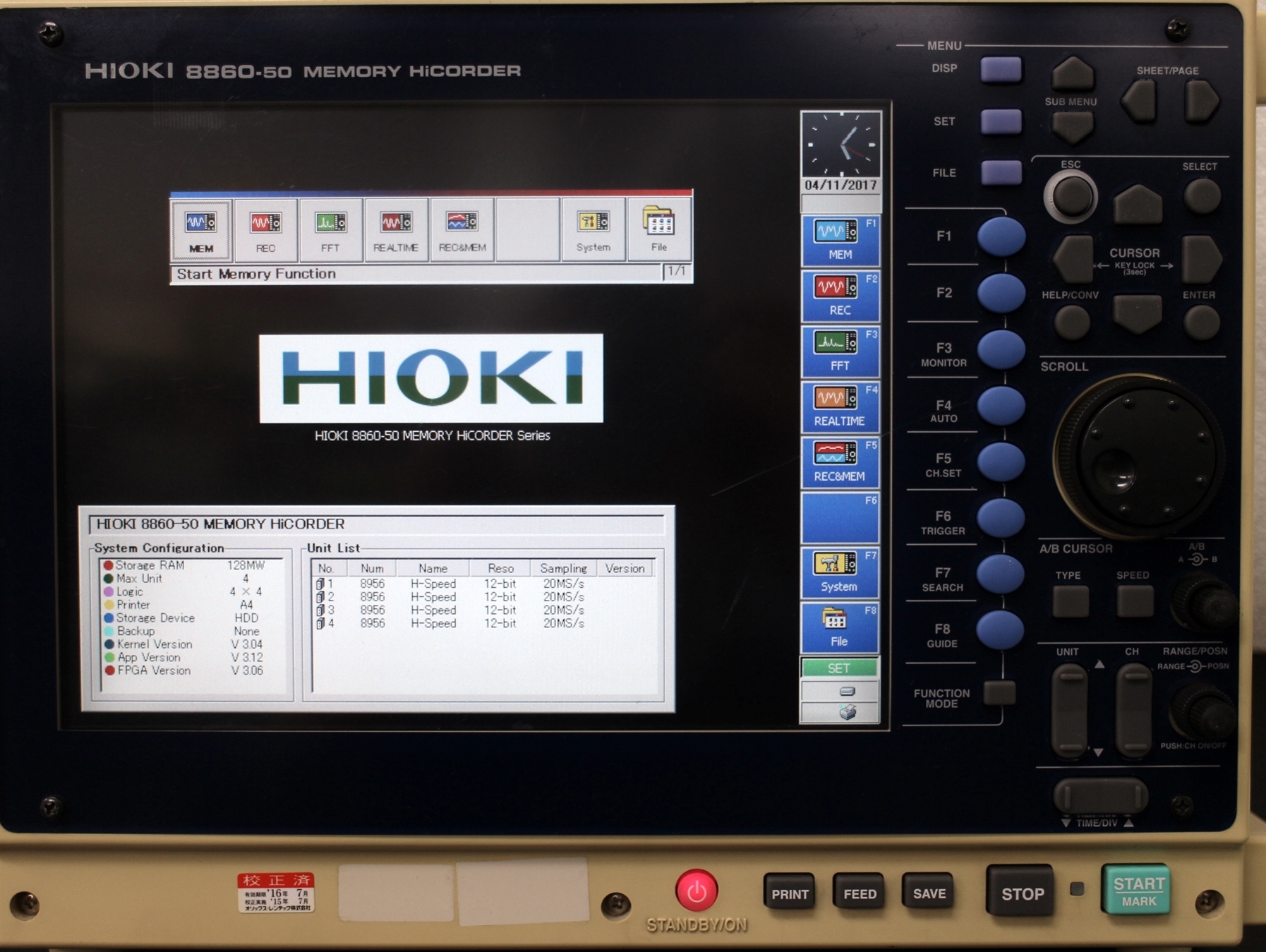1266x952 pixels.
Task: Push the F8 GUIDE hardware key
Action: (1001, 629)
